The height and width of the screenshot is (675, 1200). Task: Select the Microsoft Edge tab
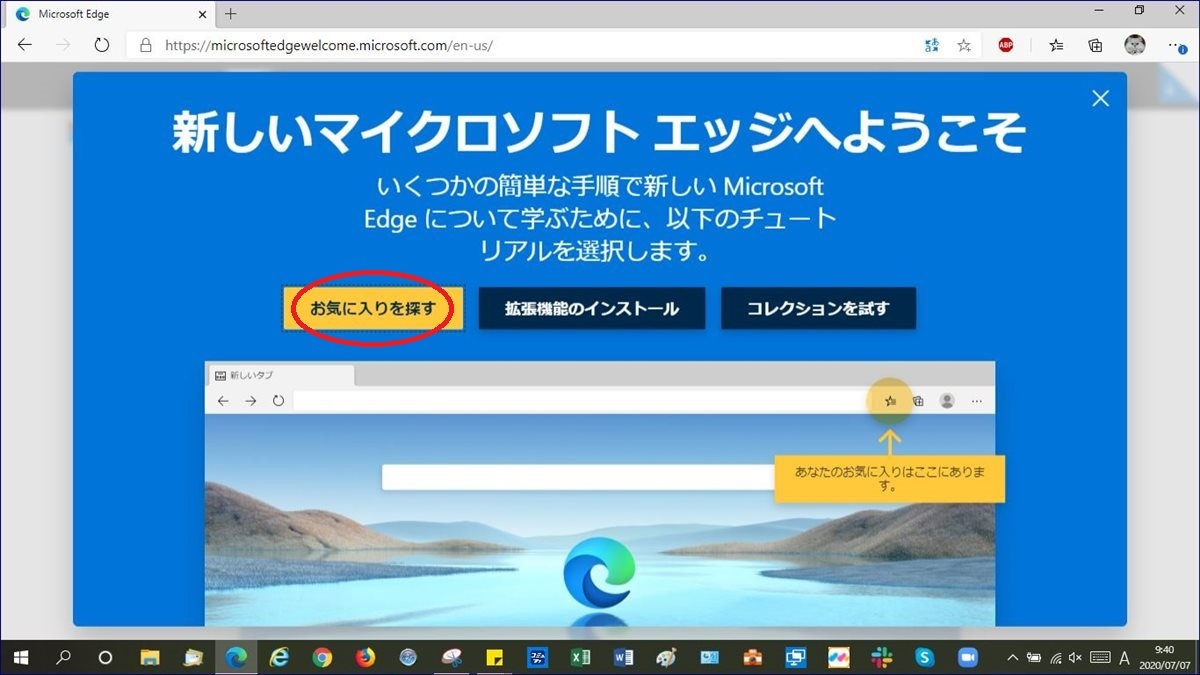point(110,14)
